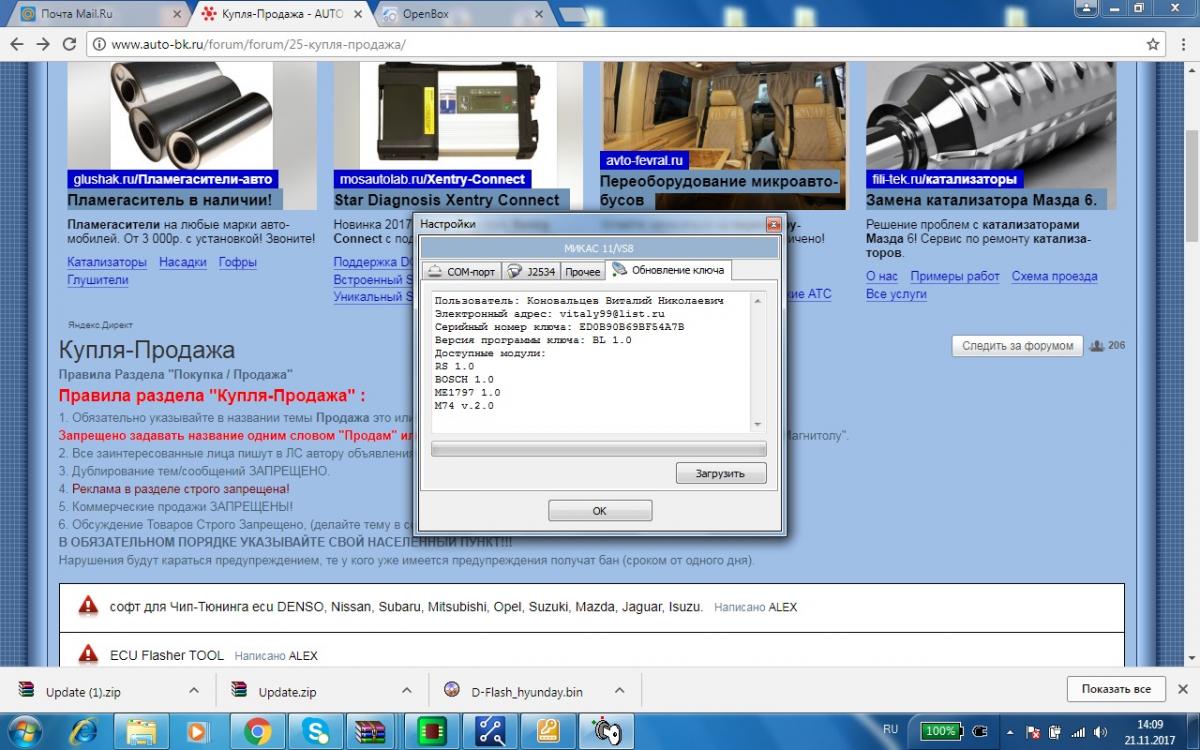
Task: Bookmark this page with the star icon
Action: point(1152,45)
